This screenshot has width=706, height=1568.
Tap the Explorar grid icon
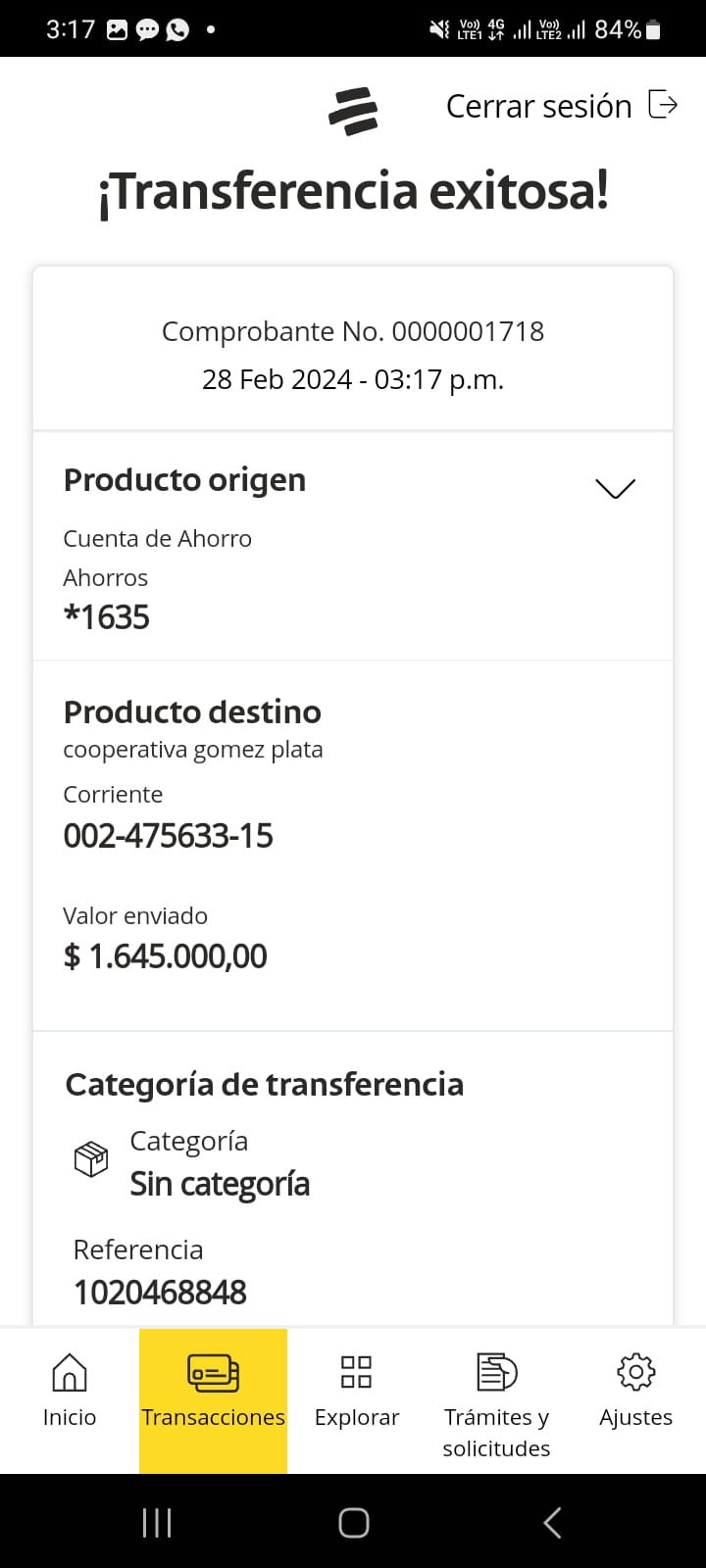coord(356,1372)
